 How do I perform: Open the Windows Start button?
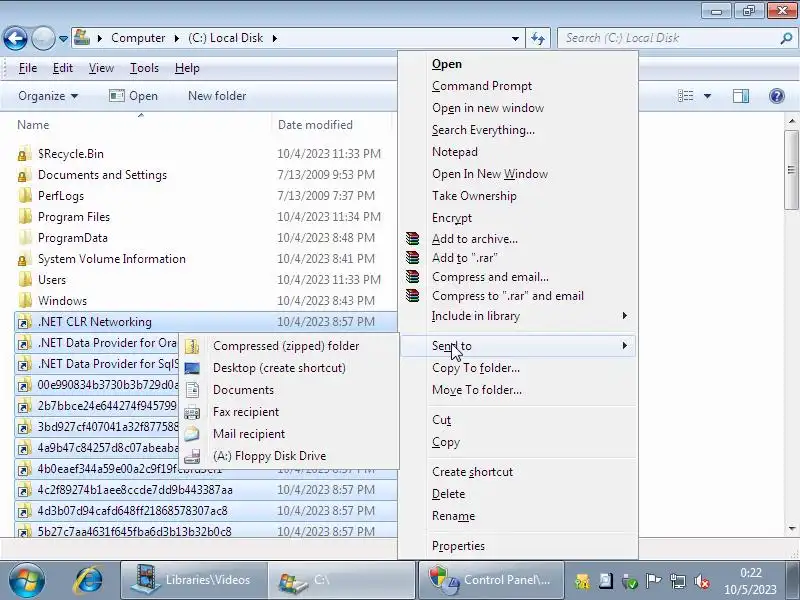coord(27,580)
